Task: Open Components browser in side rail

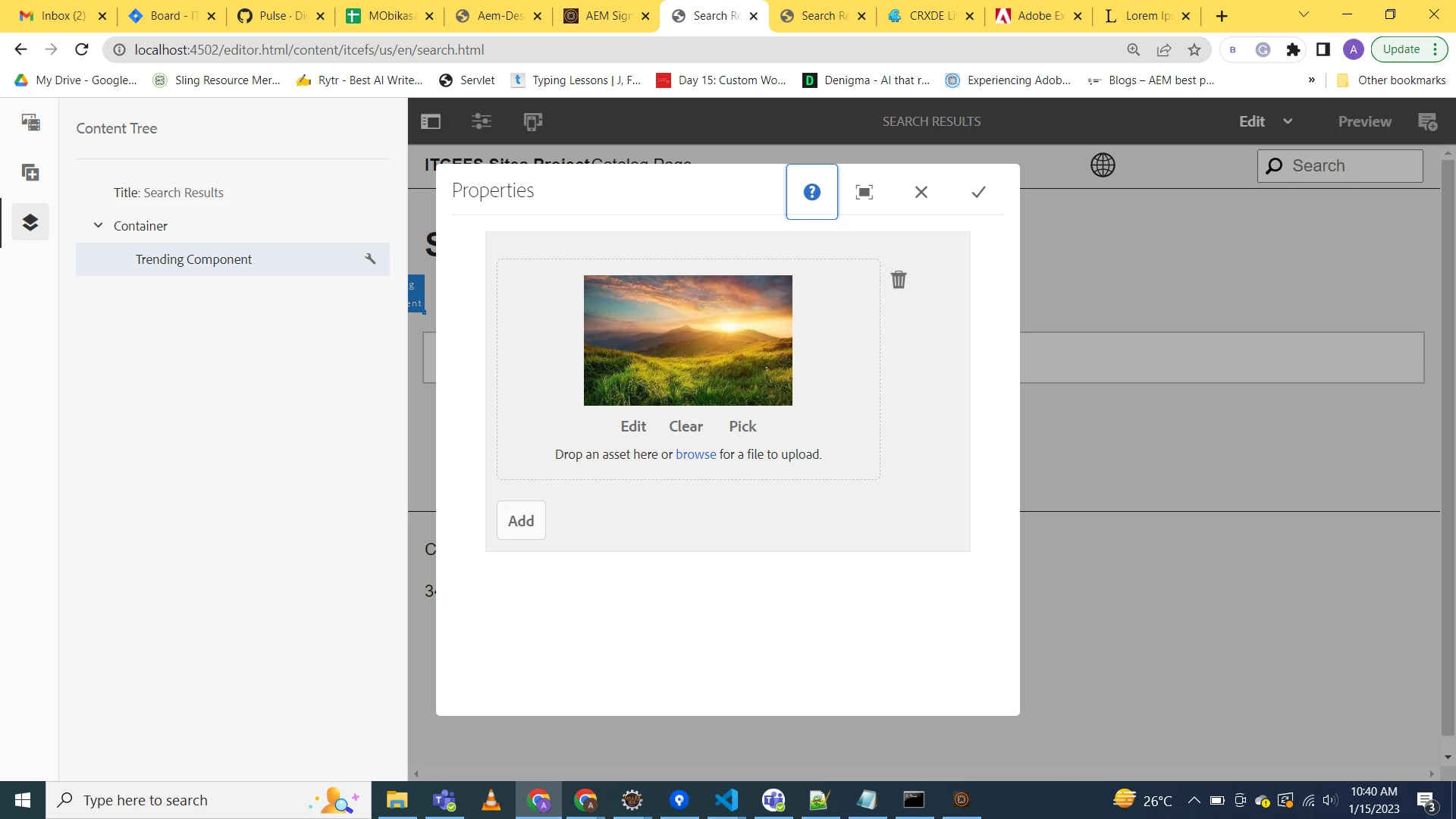Action: 30,173
